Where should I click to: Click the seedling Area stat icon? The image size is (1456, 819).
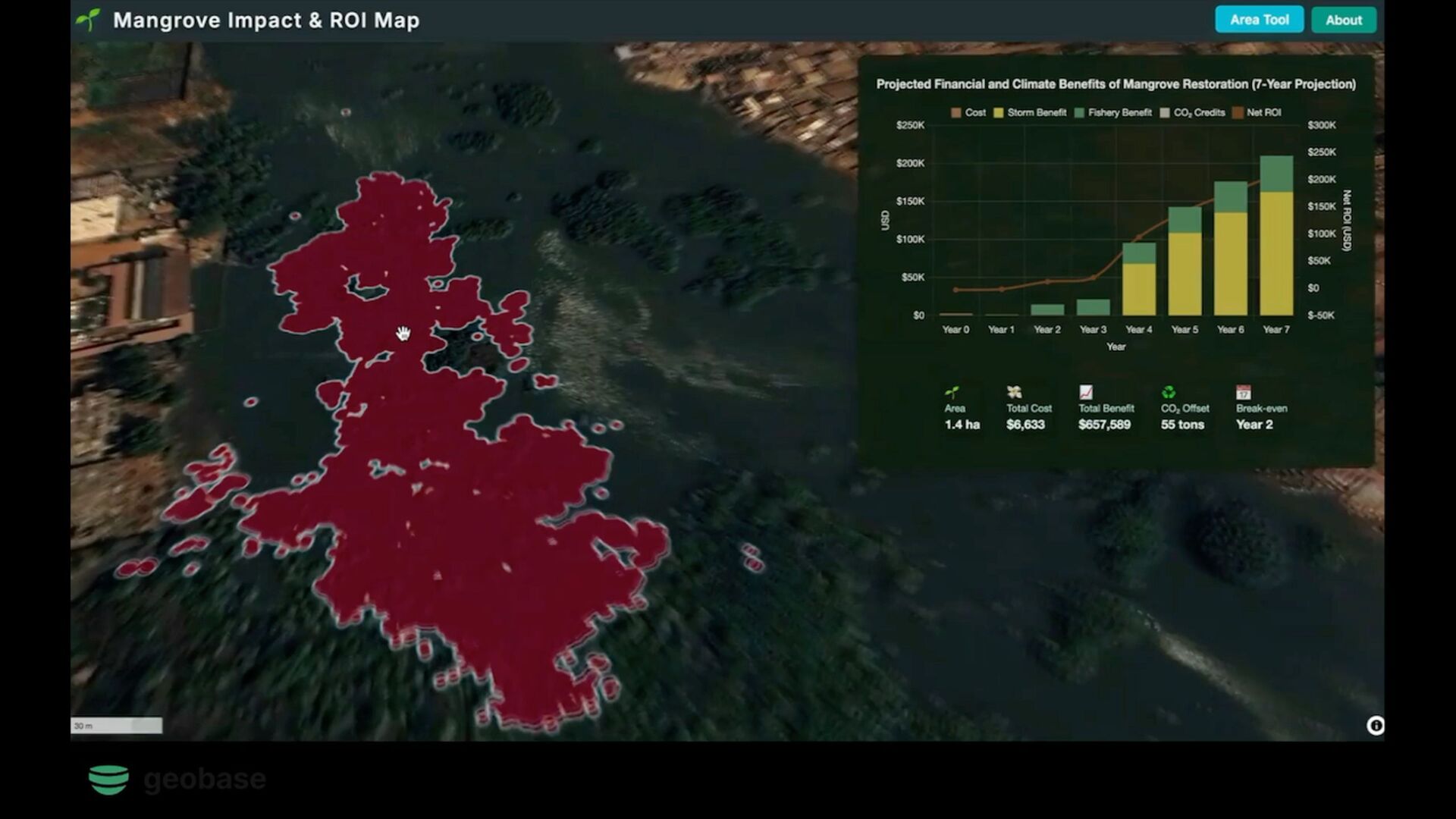[x=952, y=392]
